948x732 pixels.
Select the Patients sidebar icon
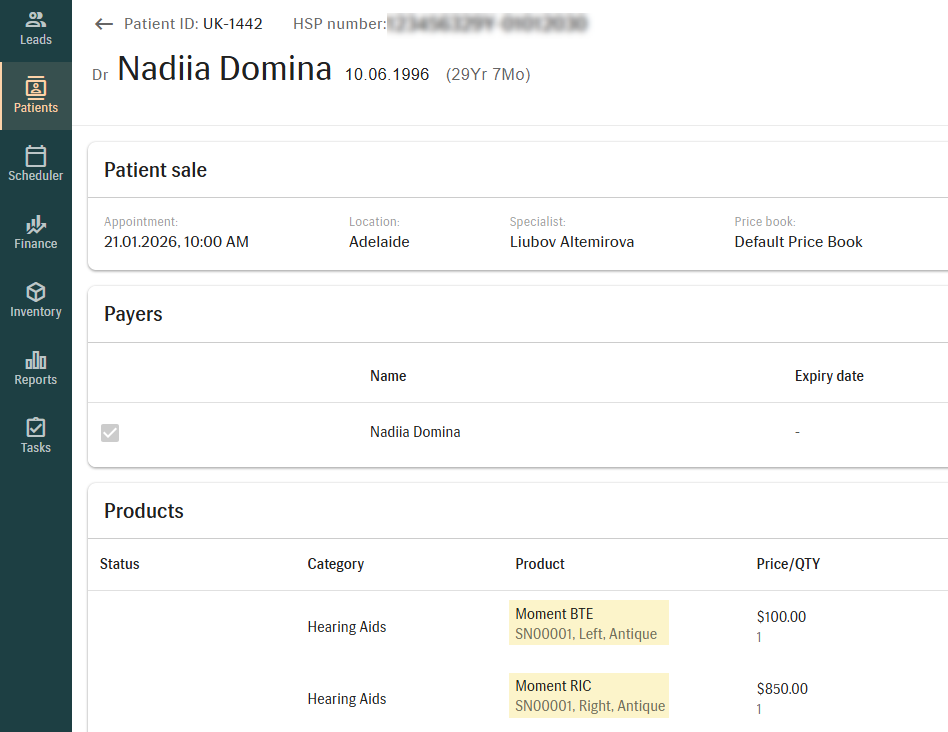[36, 87]
